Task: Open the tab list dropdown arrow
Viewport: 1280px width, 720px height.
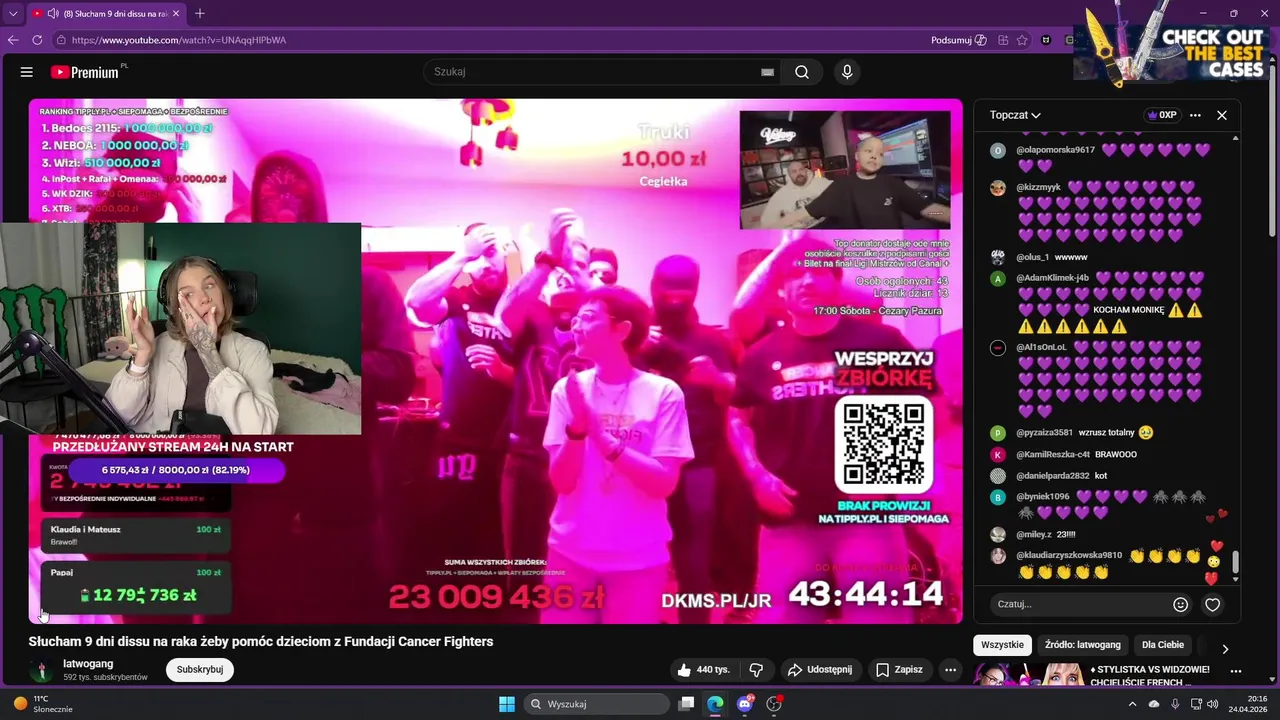Action: coord(13,13)
